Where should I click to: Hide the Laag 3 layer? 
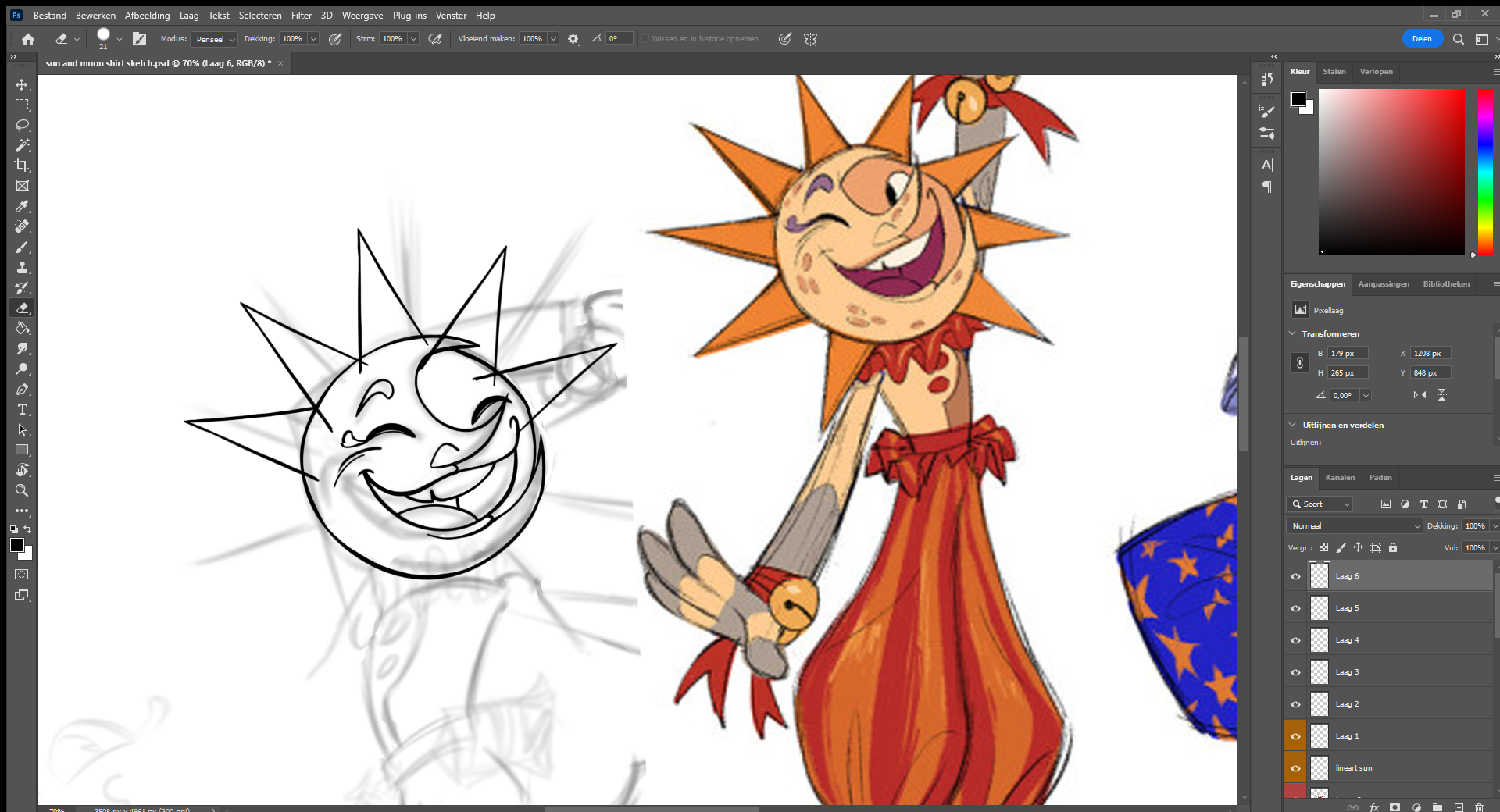point(1295,672)
